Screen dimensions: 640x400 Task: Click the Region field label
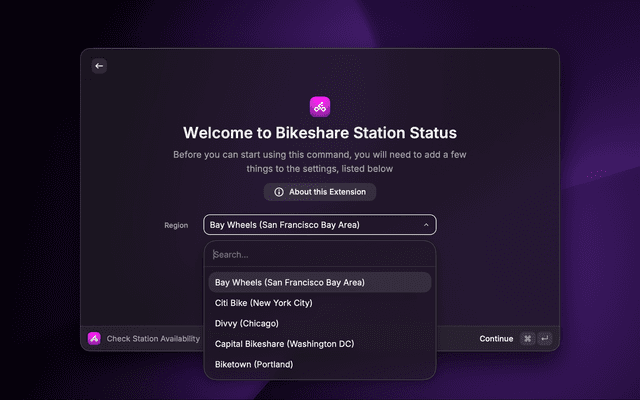[176, 226]
